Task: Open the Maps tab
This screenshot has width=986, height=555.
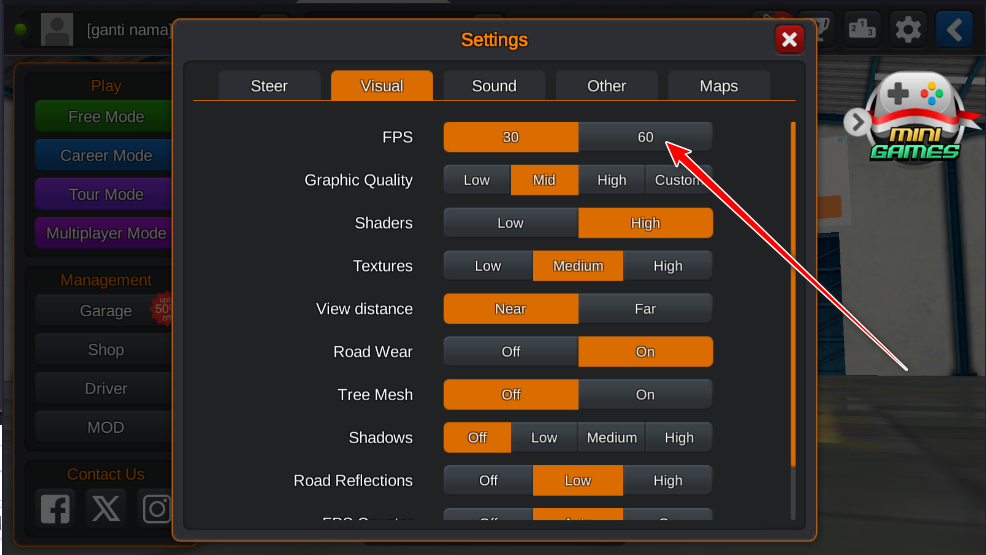Action: [719, 85]
